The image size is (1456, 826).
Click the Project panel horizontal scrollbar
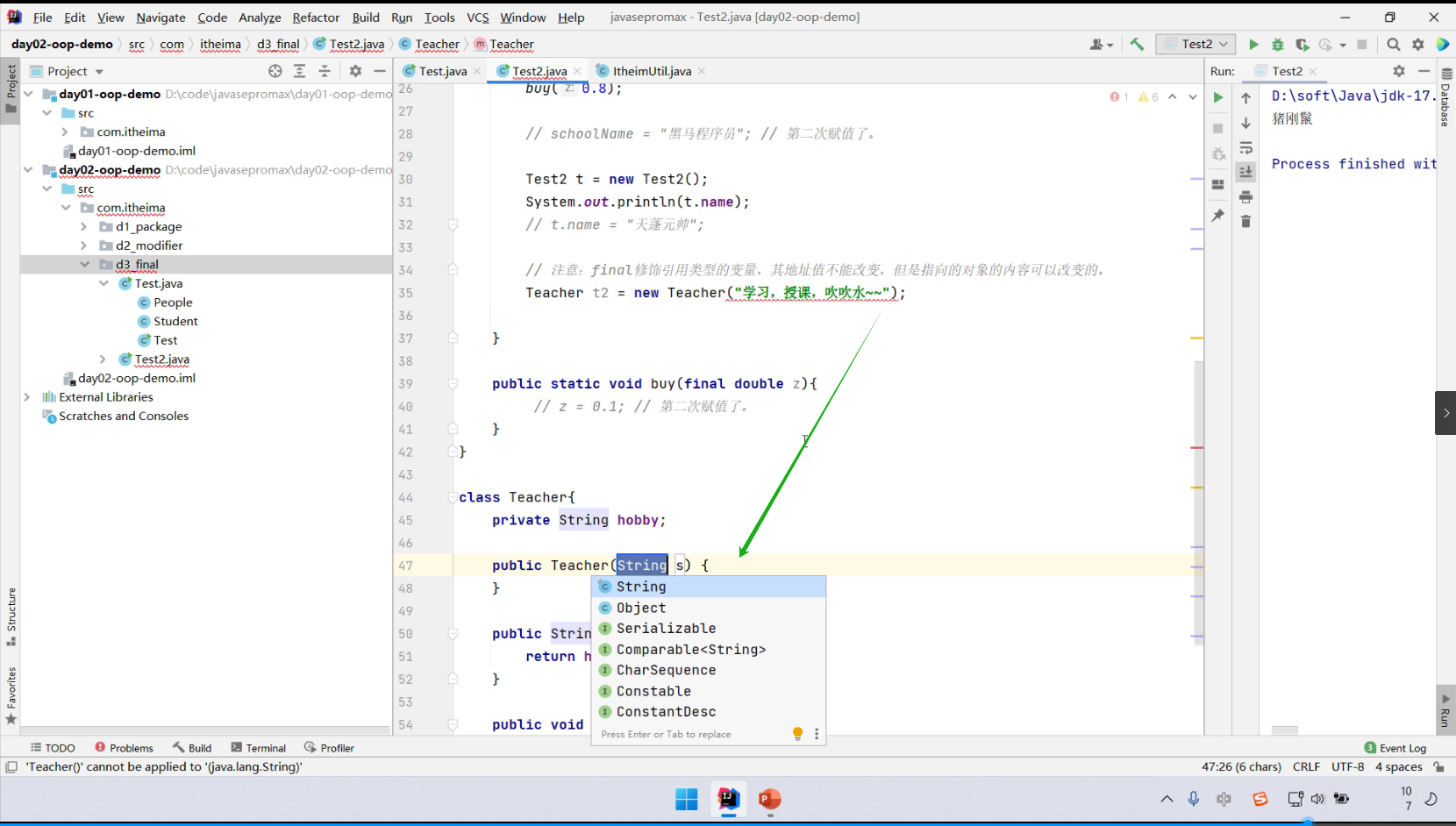[x=205, y=730]
